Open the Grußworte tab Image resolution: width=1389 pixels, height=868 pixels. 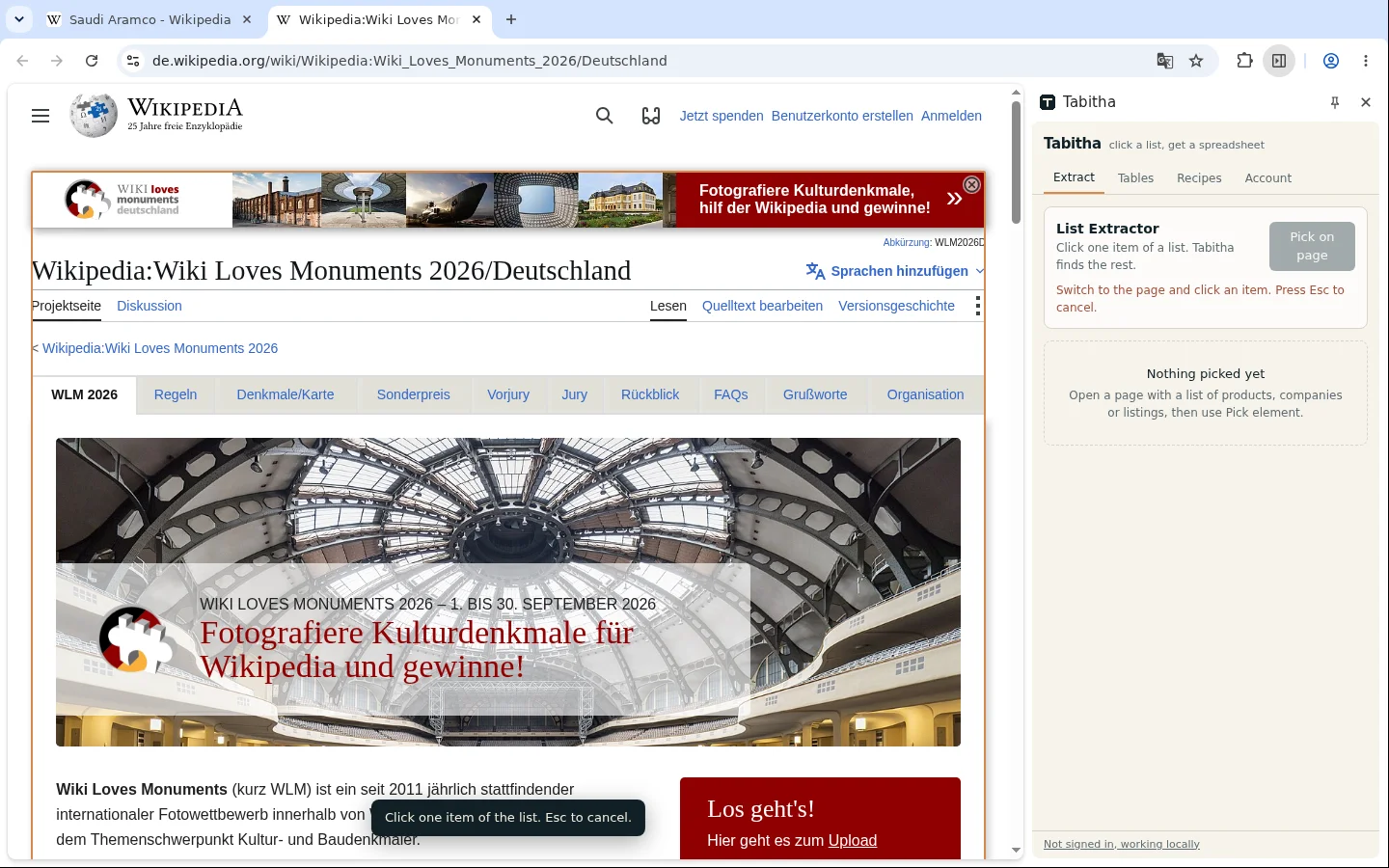[x=815, y=394]
